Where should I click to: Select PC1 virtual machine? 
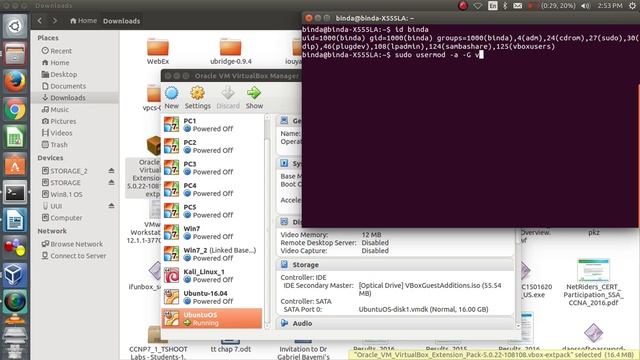click(x=212, y=124)
